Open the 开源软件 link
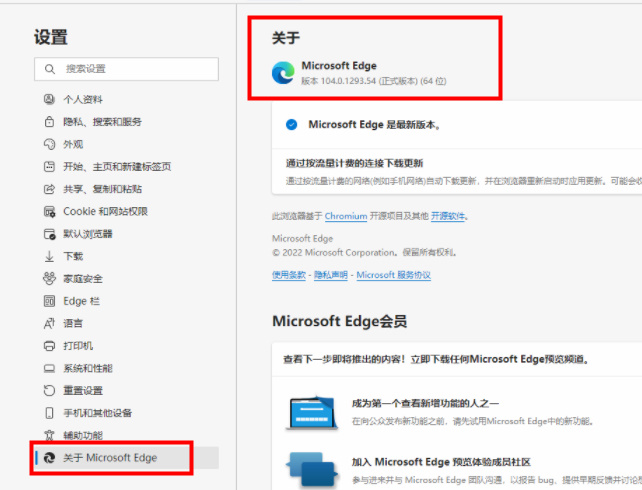The height and width of the screenshot is (490, 642). (448, 216)
